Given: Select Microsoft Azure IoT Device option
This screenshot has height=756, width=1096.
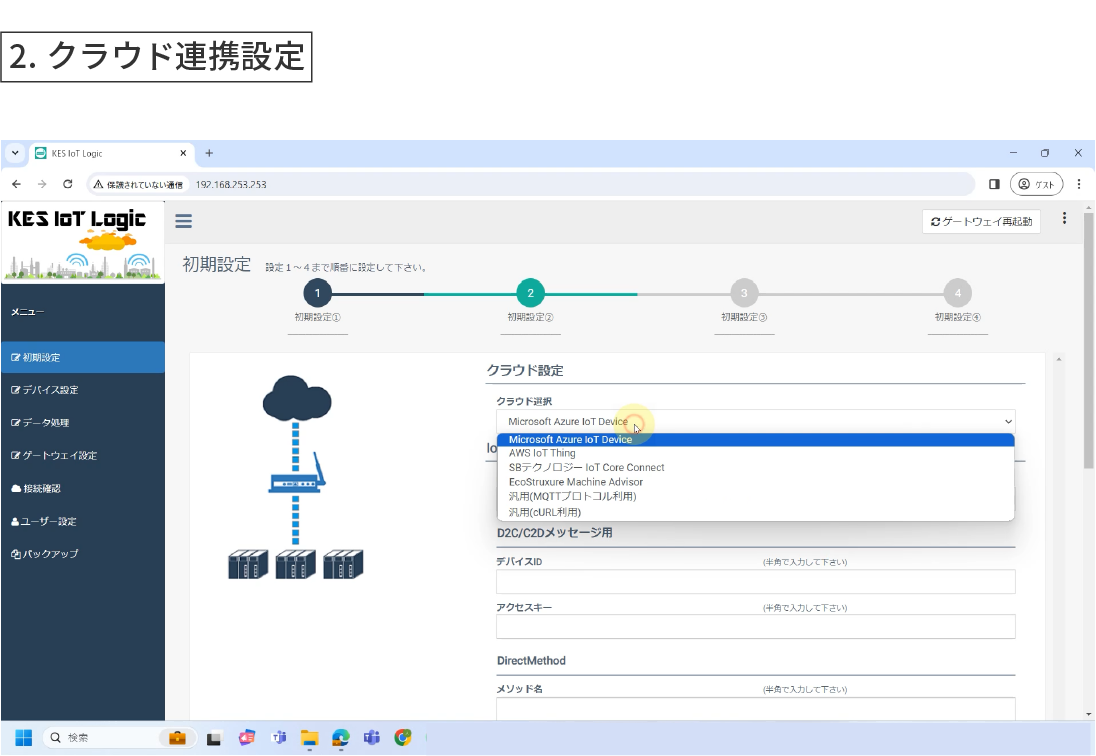Looking at the screenshot, I should tap(756, 439).
